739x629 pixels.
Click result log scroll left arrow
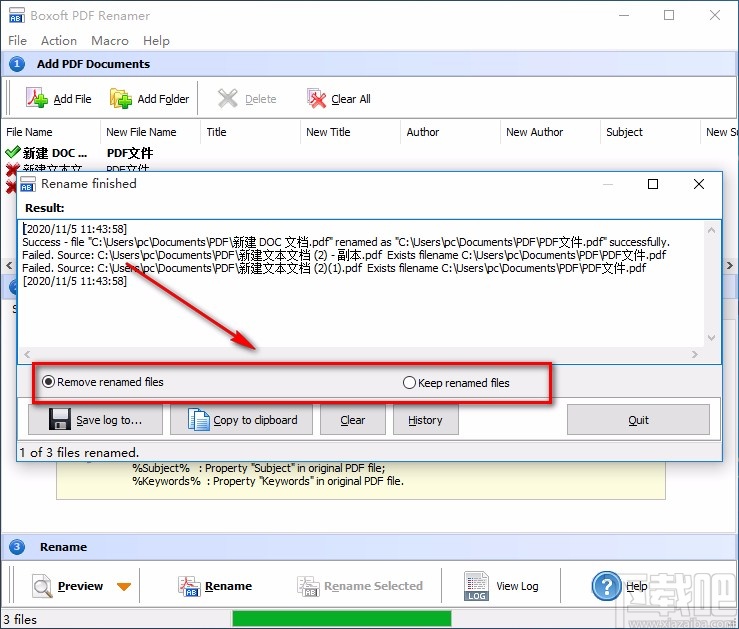(27, 354)
